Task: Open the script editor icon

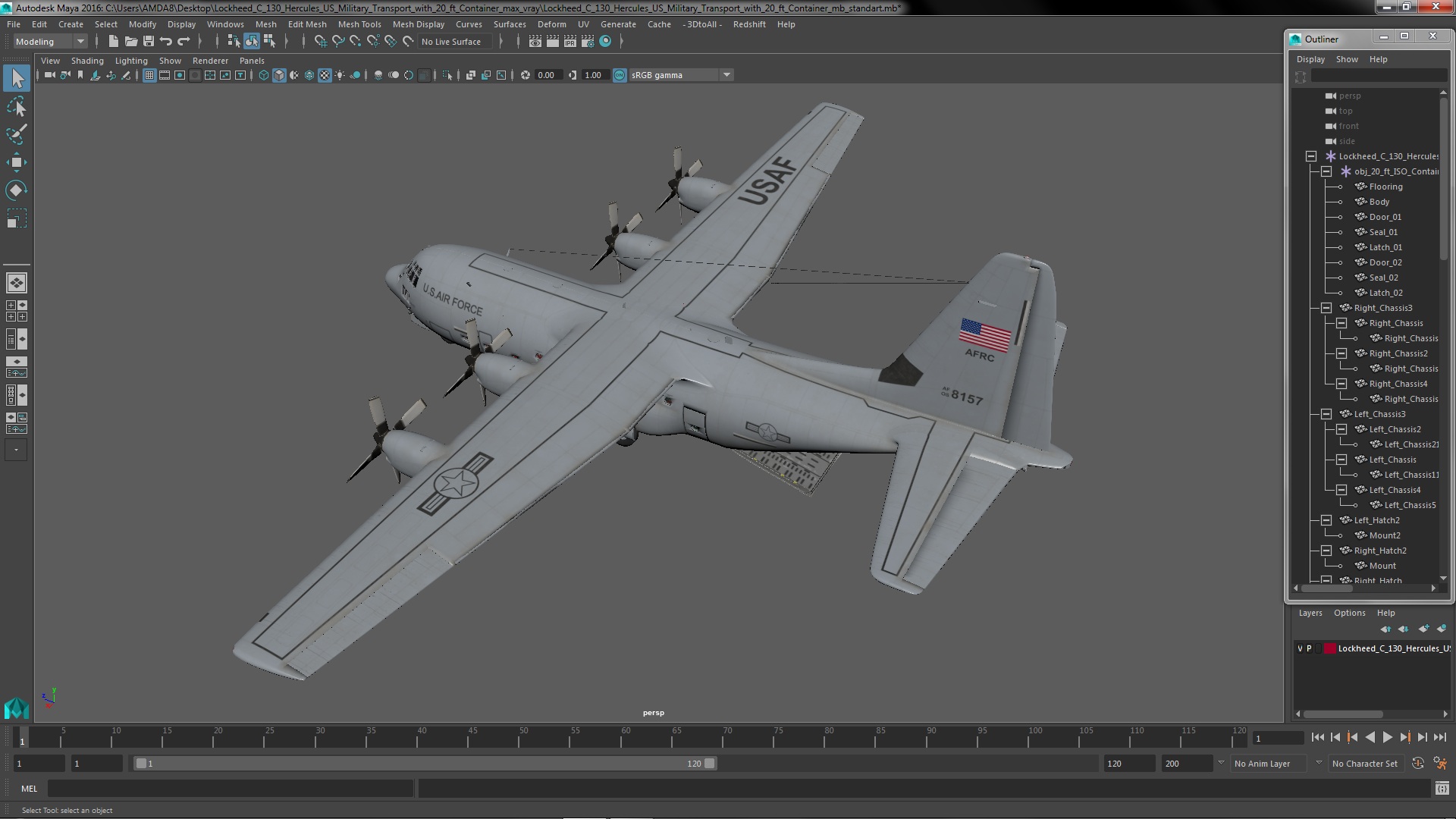Action: pyautogui.click(x=1442, y=789)
